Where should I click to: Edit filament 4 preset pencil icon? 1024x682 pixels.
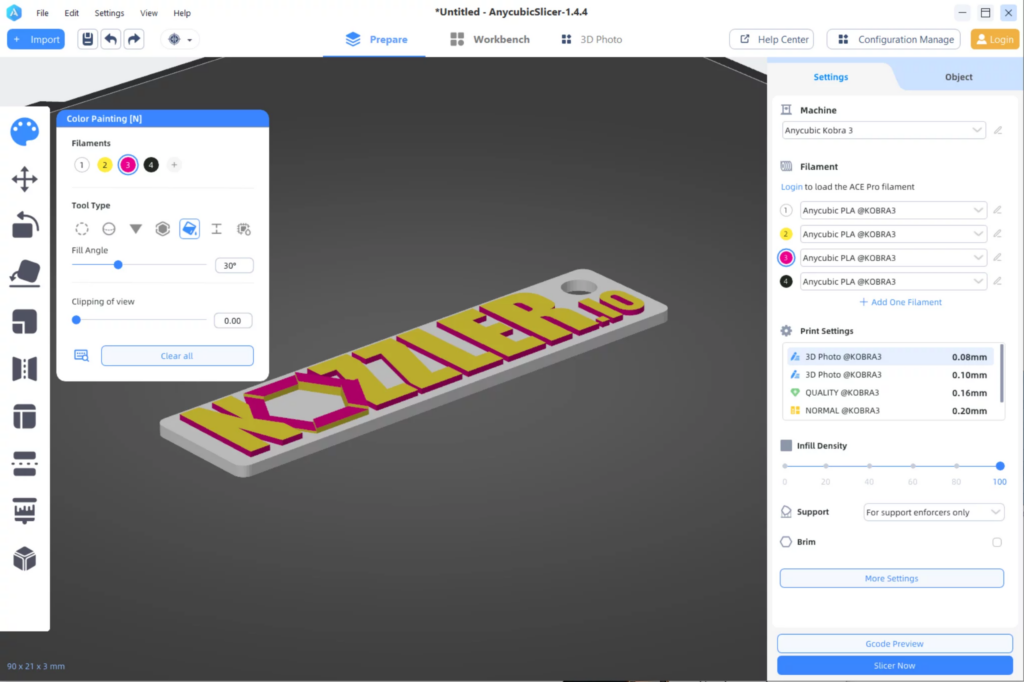[997, 281]
